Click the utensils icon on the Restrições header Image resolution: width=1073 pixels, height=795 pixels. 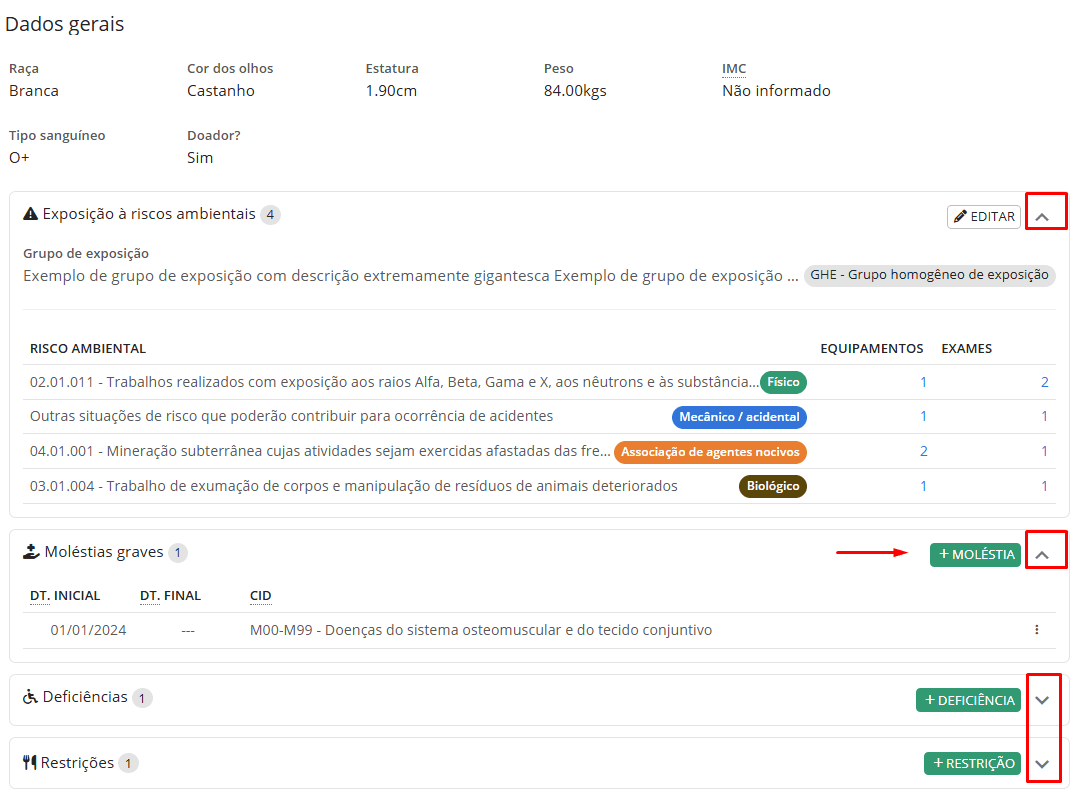[x=28, y=762]
